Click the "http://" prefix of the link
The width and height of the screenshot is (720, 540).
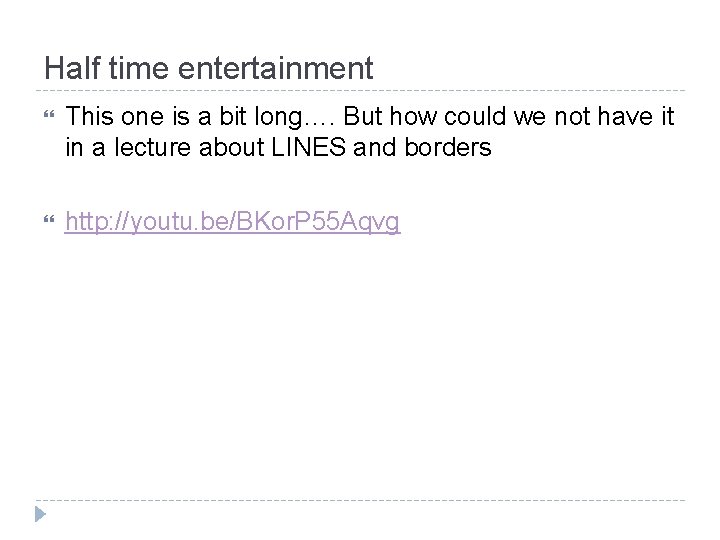[x=95, y=221]
